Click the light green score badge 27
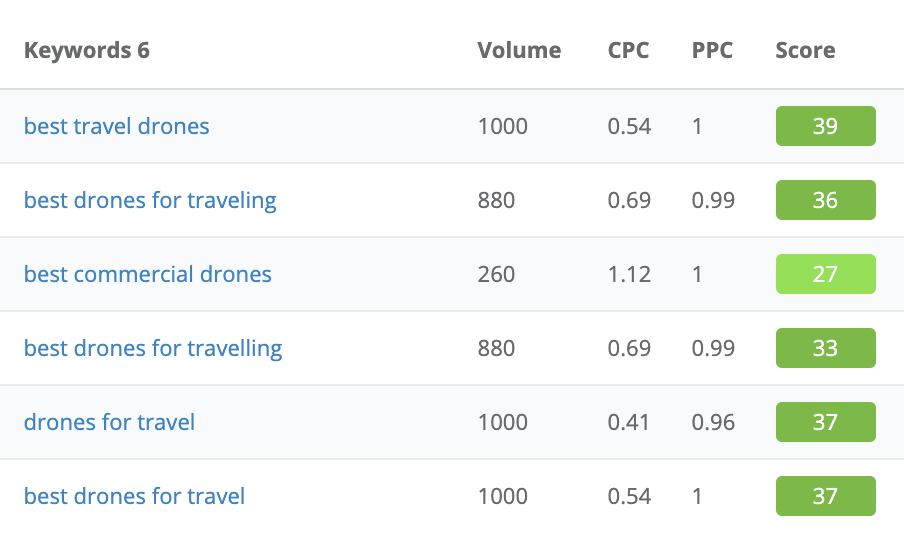Viewport: 904px width, 534px height. coord(825,274)
